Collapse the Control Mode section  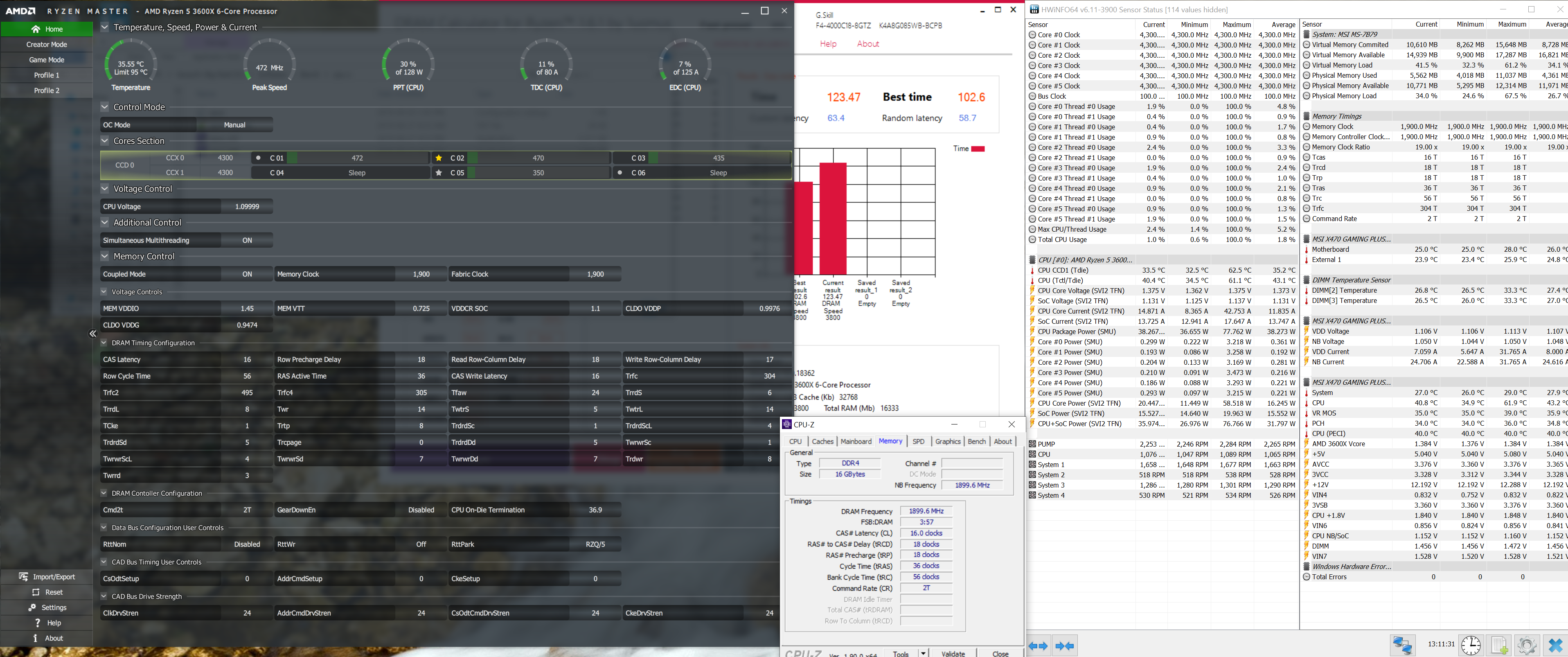pyautogui.click(x=105, y=106)
